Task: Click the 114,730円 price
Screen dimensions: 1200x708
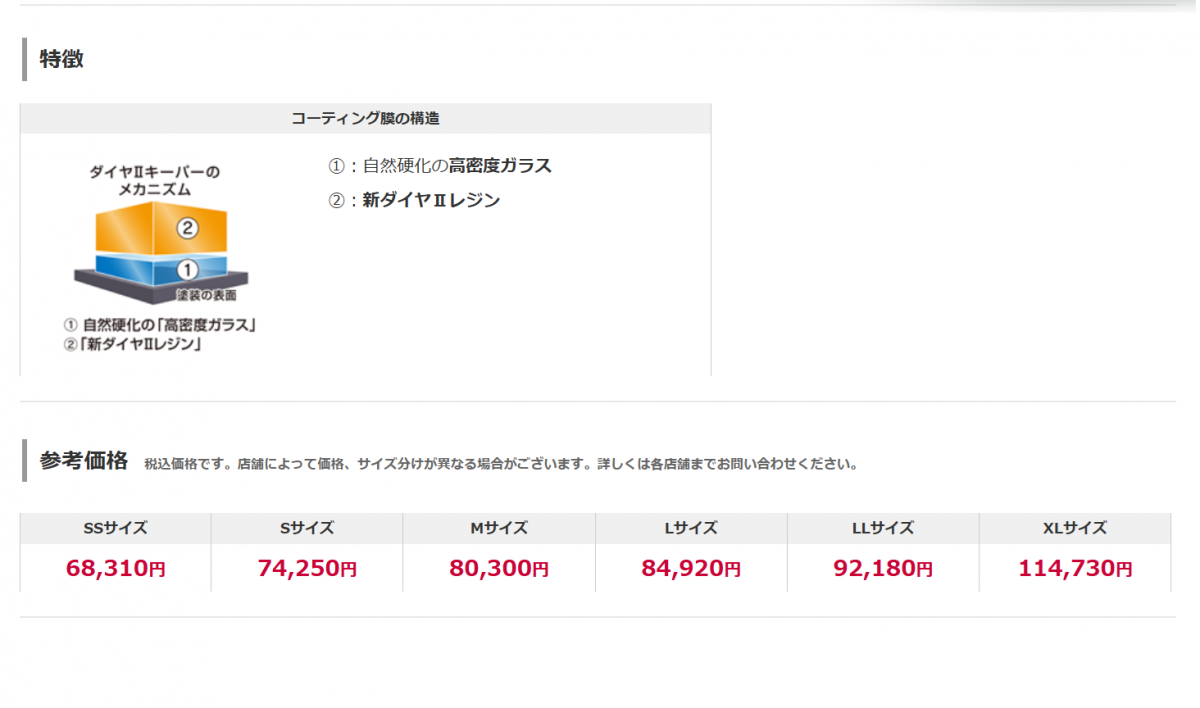Action: click(x=1075, y=569)
